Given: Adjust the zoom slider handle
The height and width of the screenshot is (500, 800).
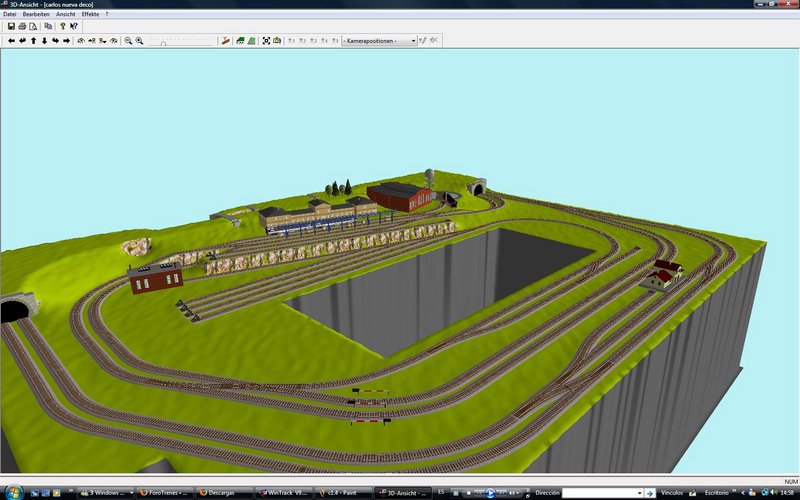Looking at the screenshot, I should pyautogui.click(x=163, y=43).
